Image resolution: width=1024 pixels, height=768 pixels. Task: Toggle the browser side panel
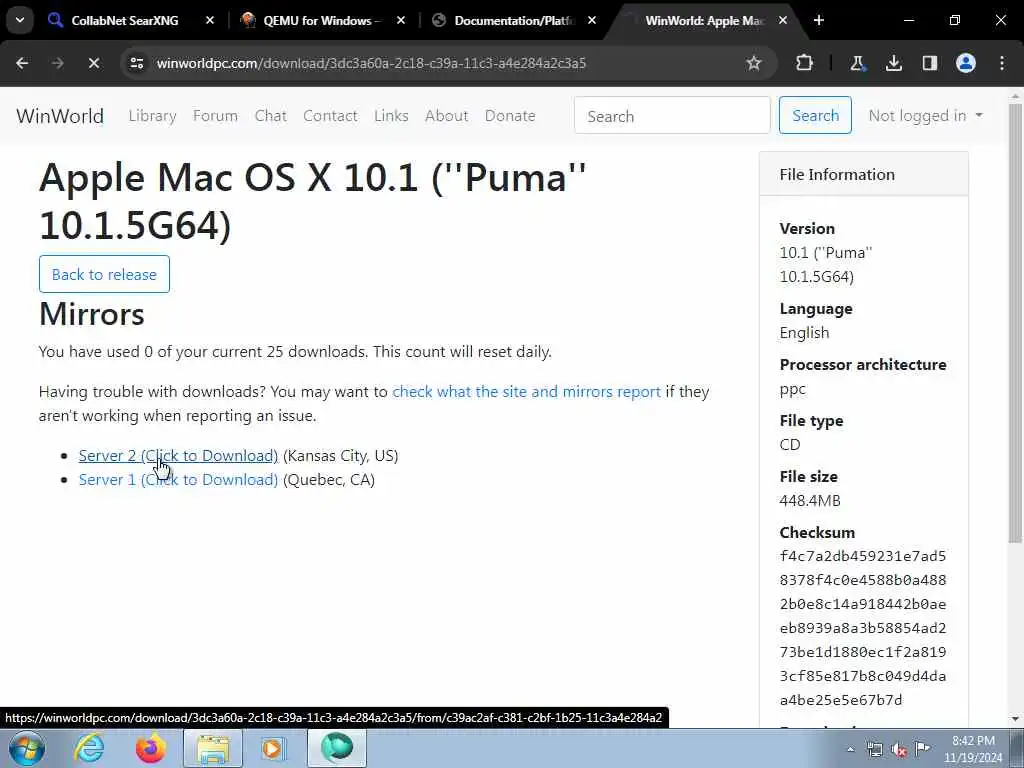930,63
